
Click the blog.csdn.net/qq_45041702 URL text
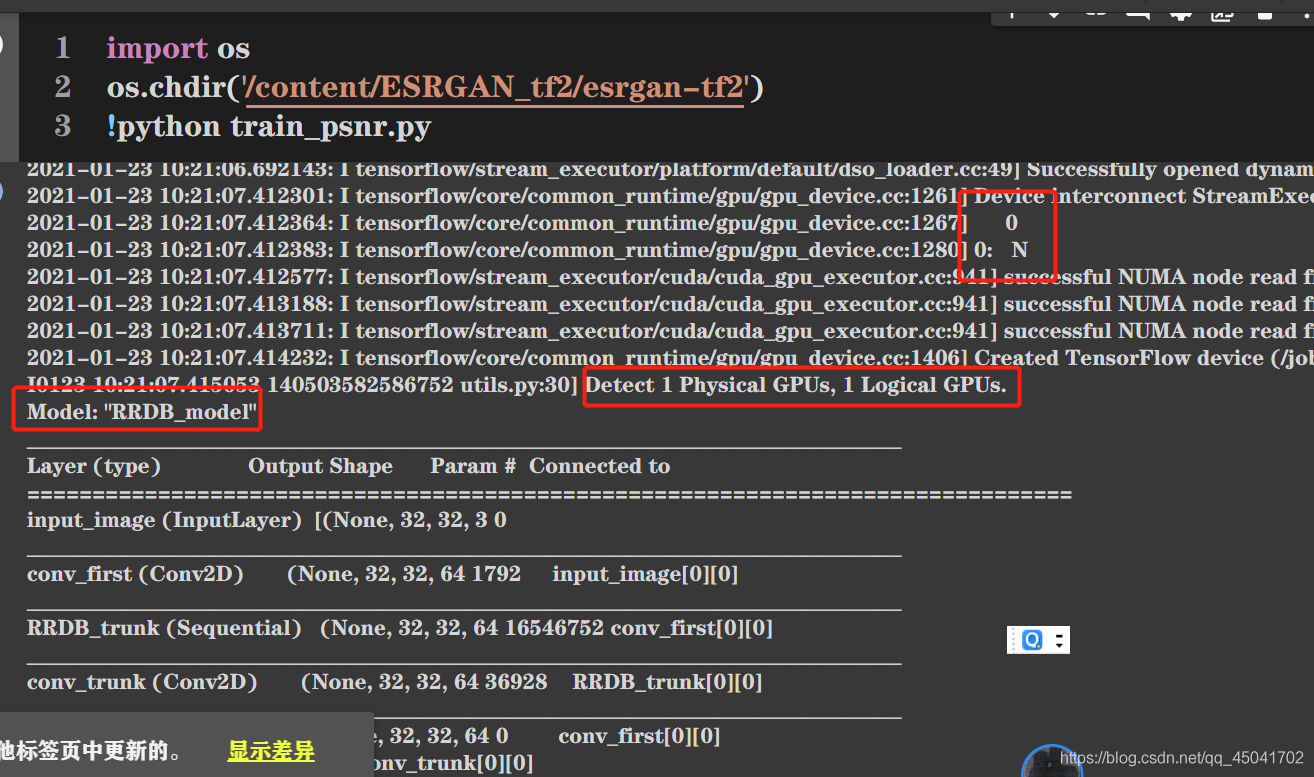1182,758
